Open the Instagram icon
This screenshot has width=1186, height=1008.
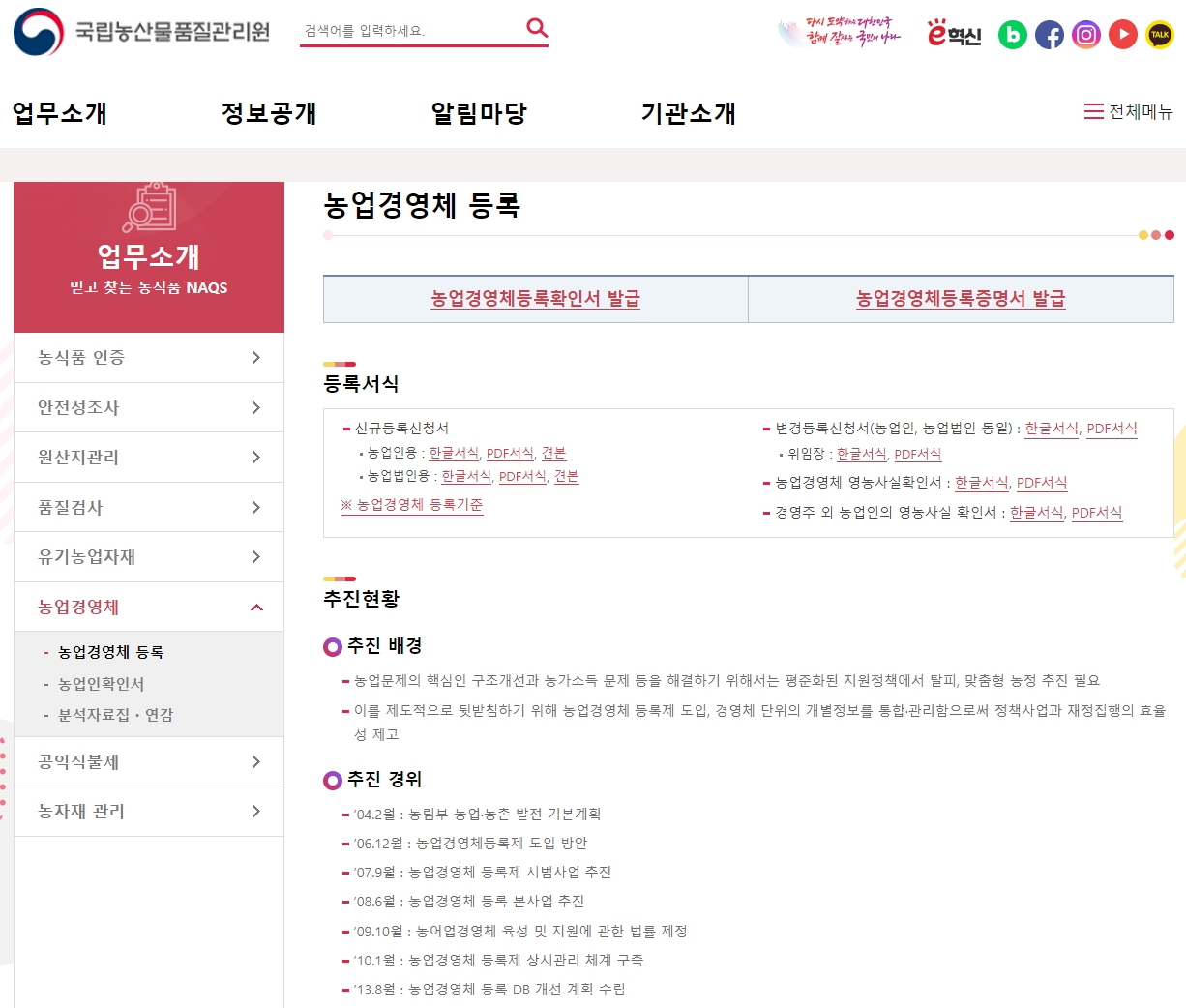[x=1085, y=35]
